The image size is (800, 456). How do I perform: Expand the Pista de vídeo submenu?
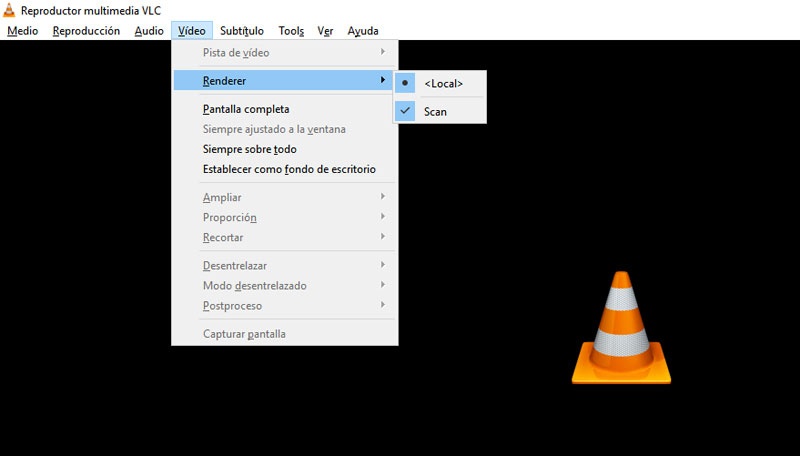(285, 53)
